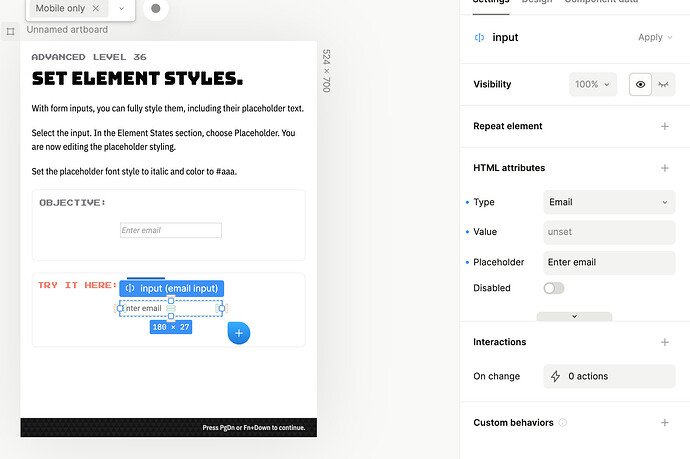Click the Custom behaviors info icon
The image size is (690, 459).
click(563, 423)
